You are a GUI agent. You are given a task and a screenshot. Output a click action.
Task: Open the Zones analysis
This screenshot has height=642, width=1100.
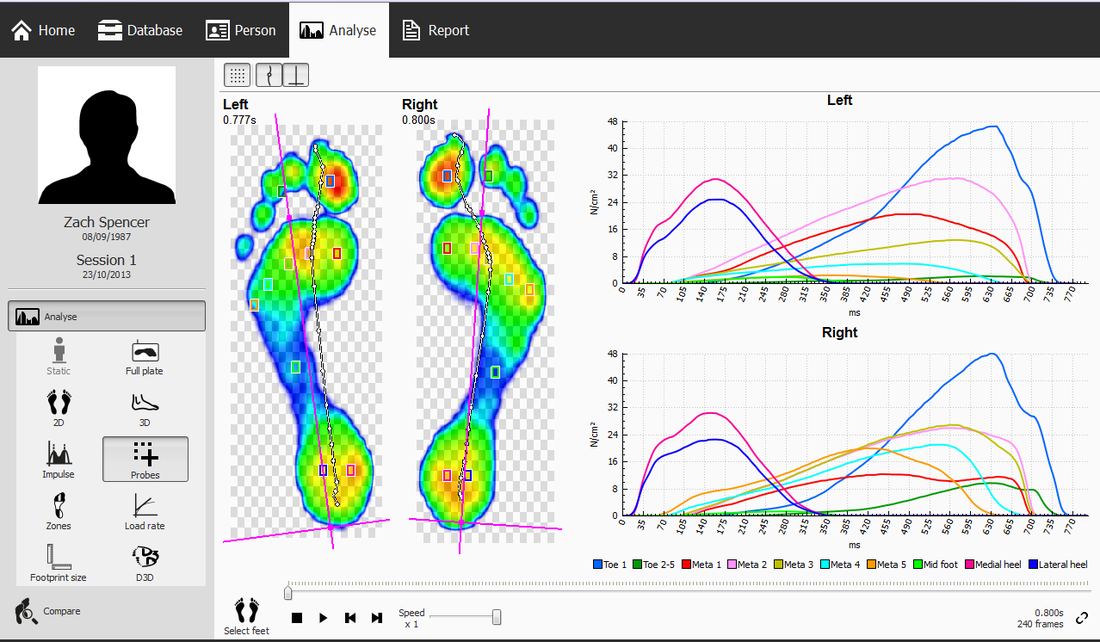[x=57, y=511]
